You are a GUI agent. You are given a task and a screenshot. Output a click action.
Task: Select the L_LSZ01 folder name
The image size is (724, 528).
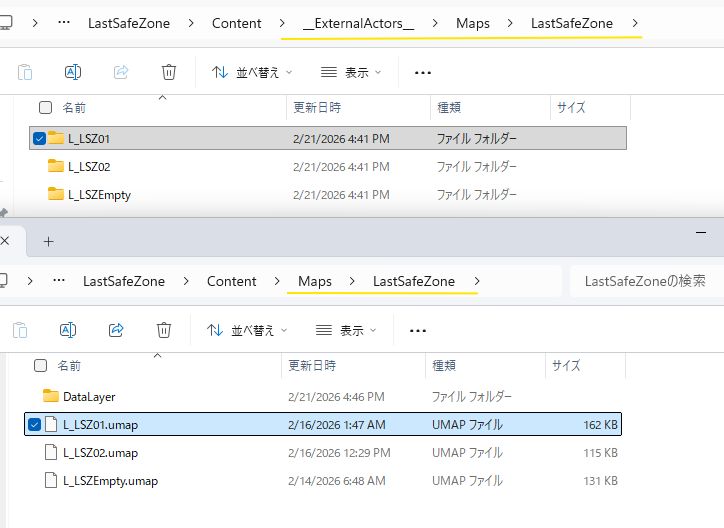click(89, 138)
